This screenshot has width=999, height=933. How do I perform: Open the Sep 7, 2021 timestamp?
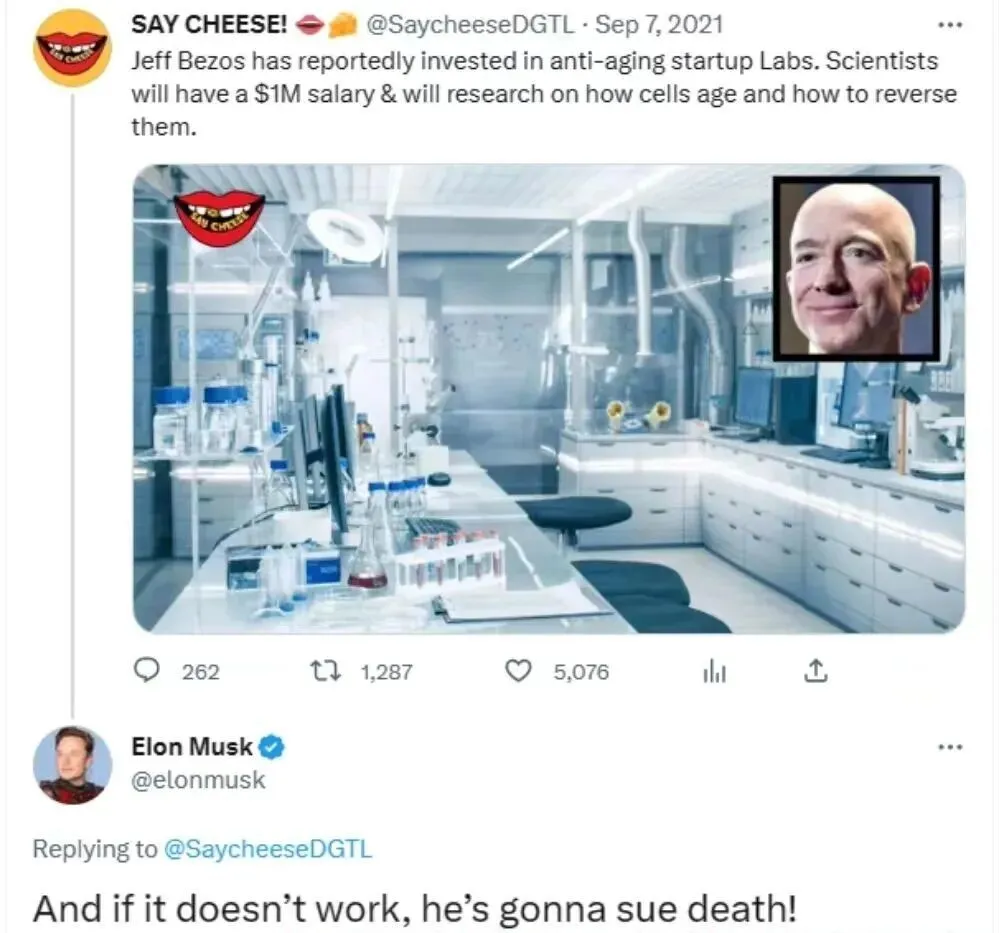point(659,24)
